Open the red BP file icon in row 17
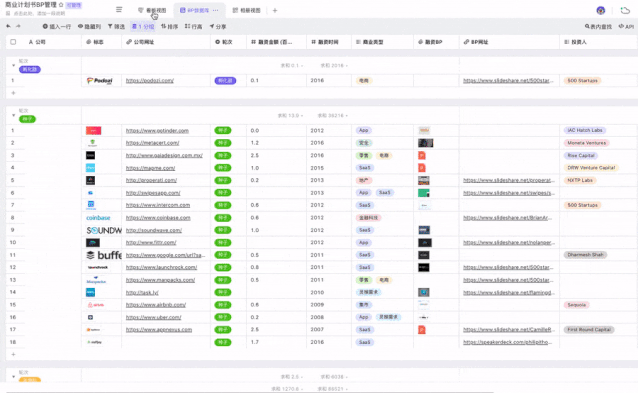 coord(422,330)
